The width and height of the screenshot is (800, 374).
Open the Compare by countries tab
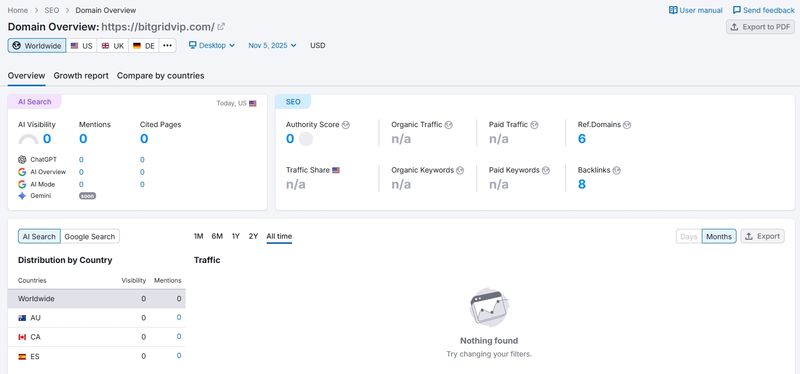click(161, 76)
